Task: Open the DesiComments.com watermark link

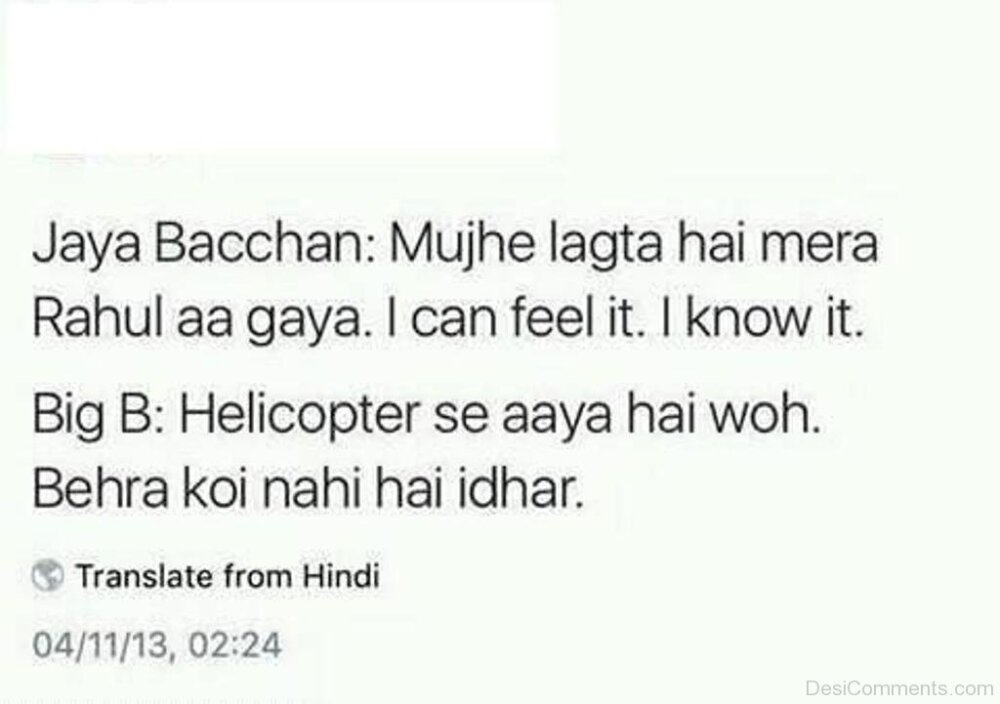Action: [x=899, y=688]
